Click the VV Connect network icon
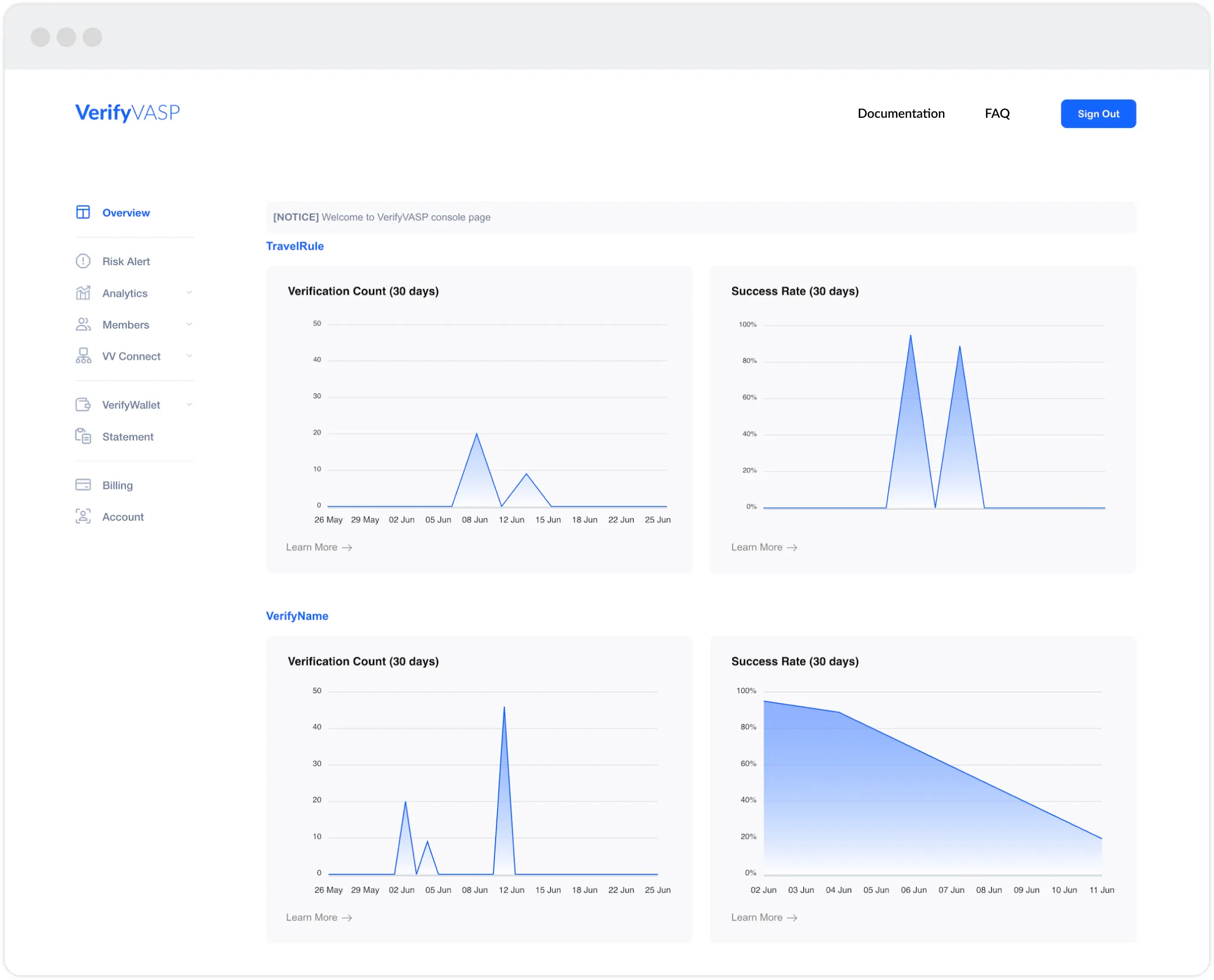 coord(83,356)
